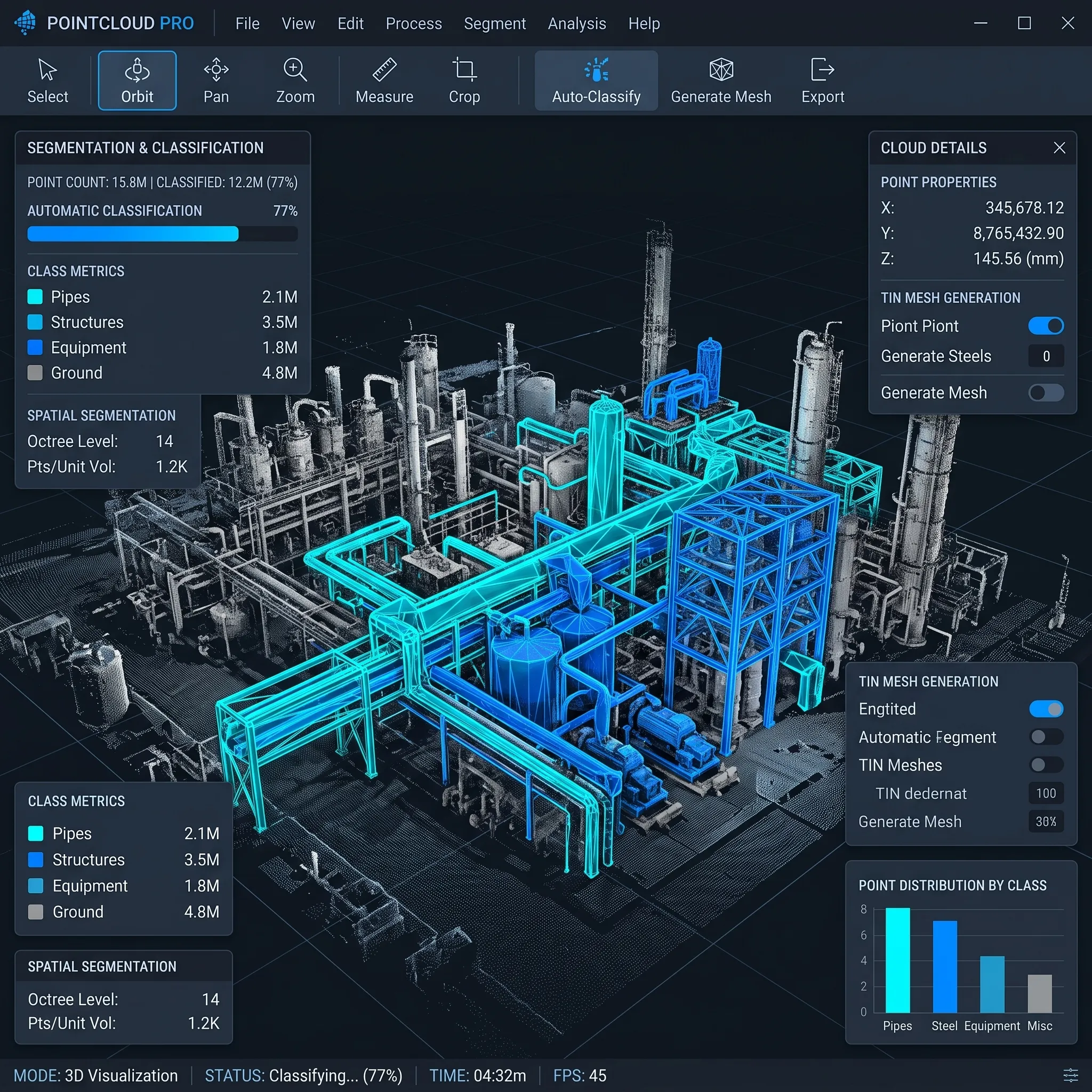This screenshot has width=1092, height=1092.
Task: Enable the Automatic Fegment switch
Action: pyautogui.click(x=1046, y=736)
